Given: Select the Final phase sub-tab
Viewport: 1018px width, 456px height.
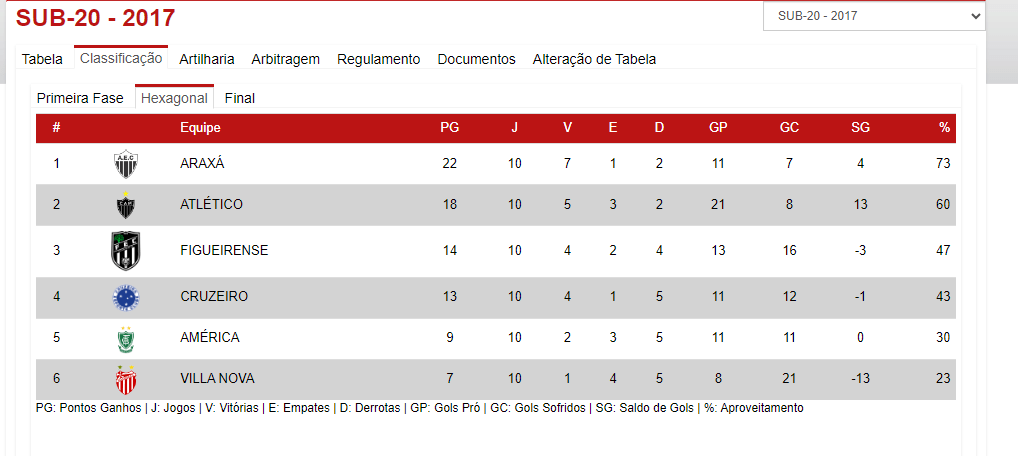Looking at the screenshot, I should (240, 98).
